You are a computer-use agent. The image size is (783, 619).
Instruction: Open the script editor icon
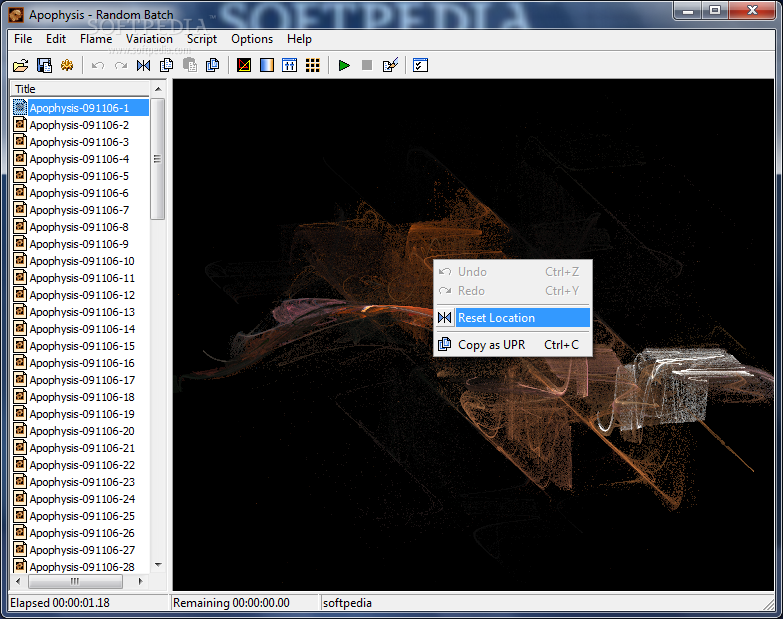(x=390, y=65)
